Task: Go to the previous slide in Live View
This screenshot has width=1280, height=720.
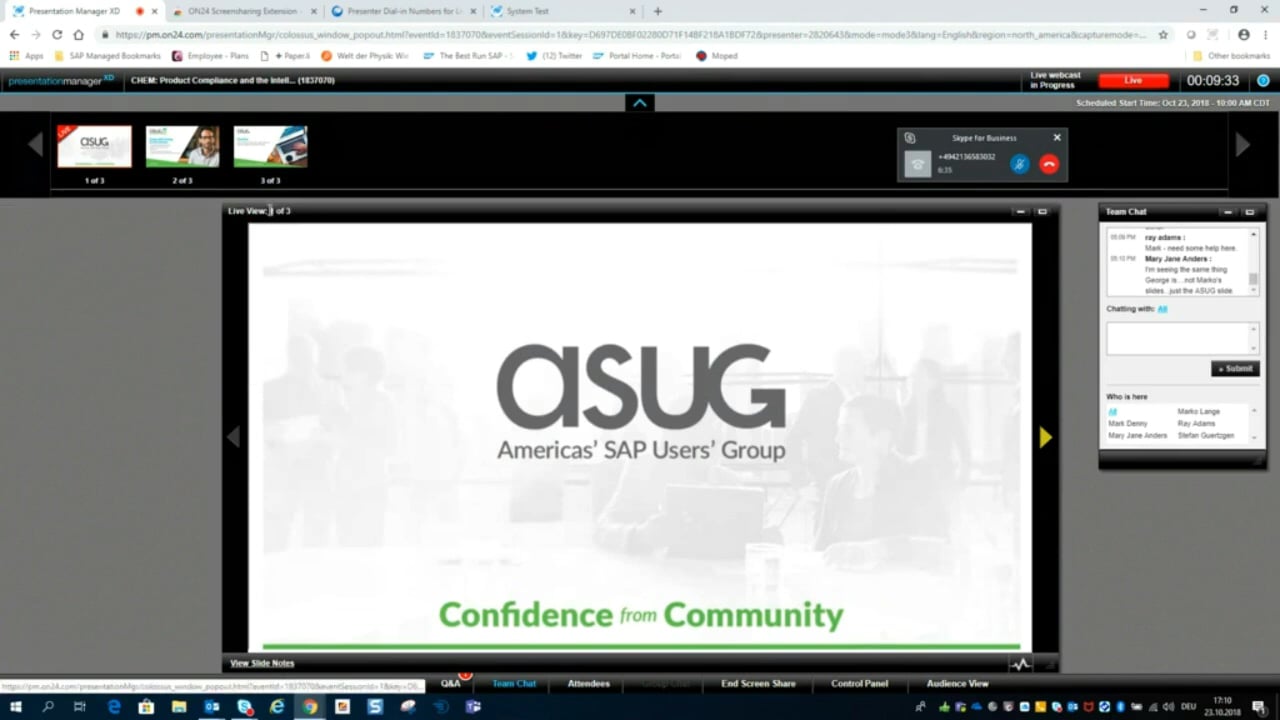Action: coord(234,437)
